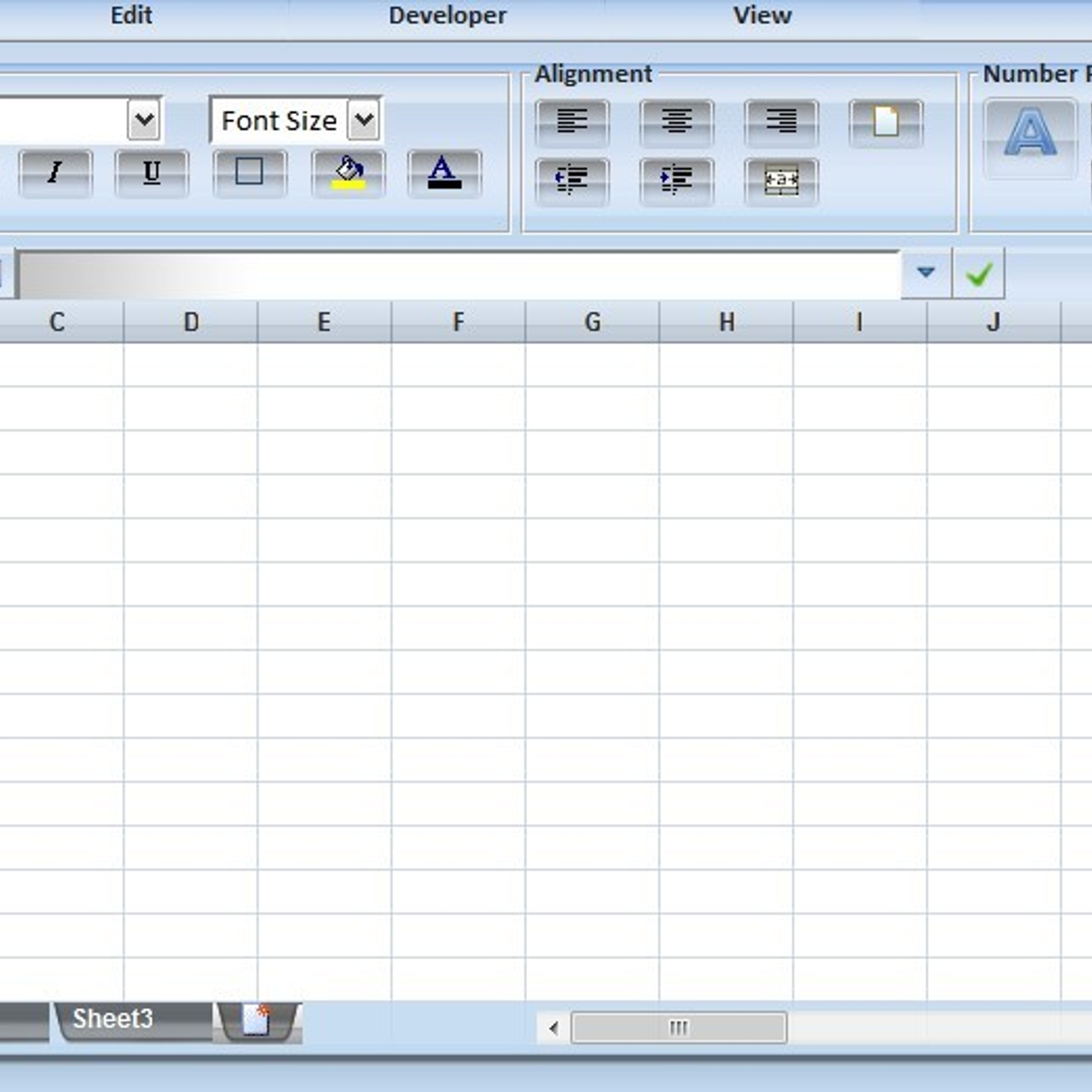Viewport: 1092px width, 1092px height.
Task: Confirm entry with the green checkmark
Action: click(978, 274)
